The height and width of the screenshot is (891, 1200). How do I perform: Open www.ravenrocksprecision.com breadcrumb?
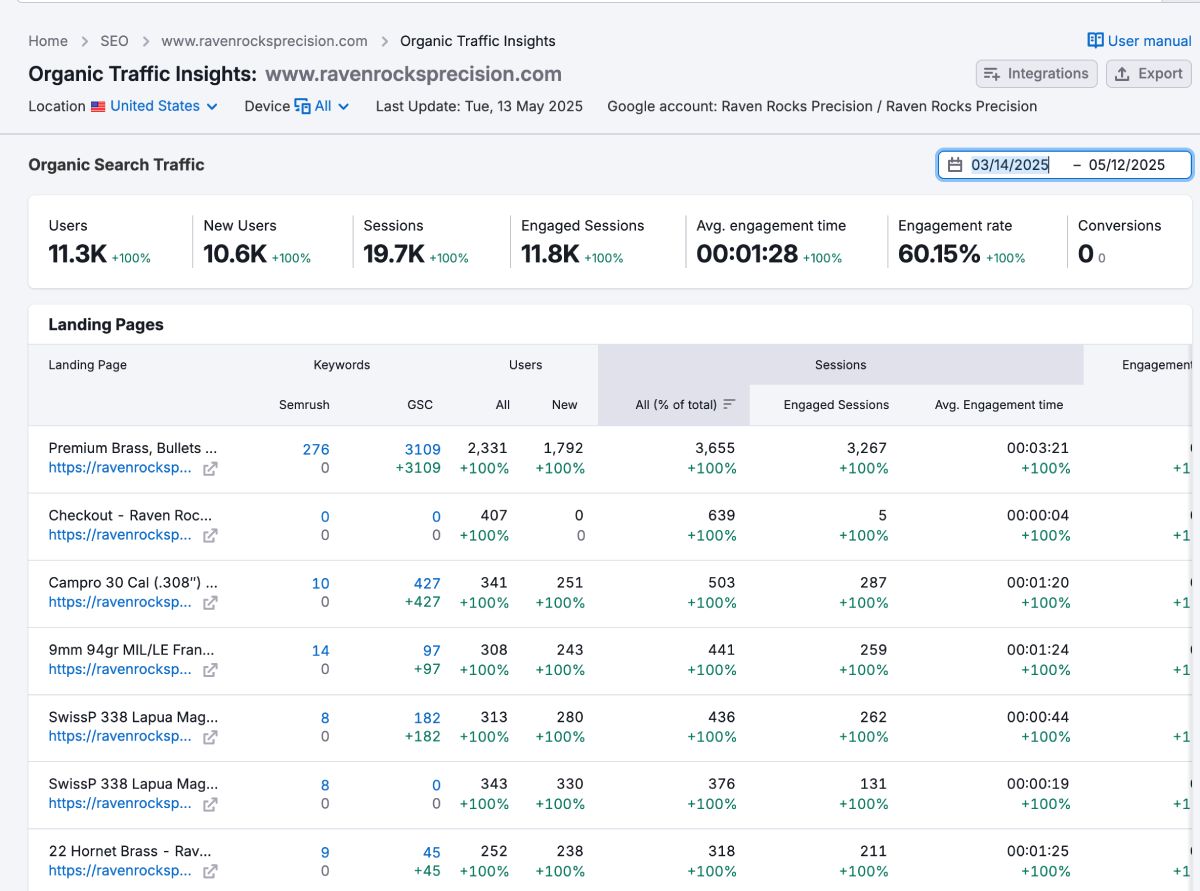(x=264, y=41)
